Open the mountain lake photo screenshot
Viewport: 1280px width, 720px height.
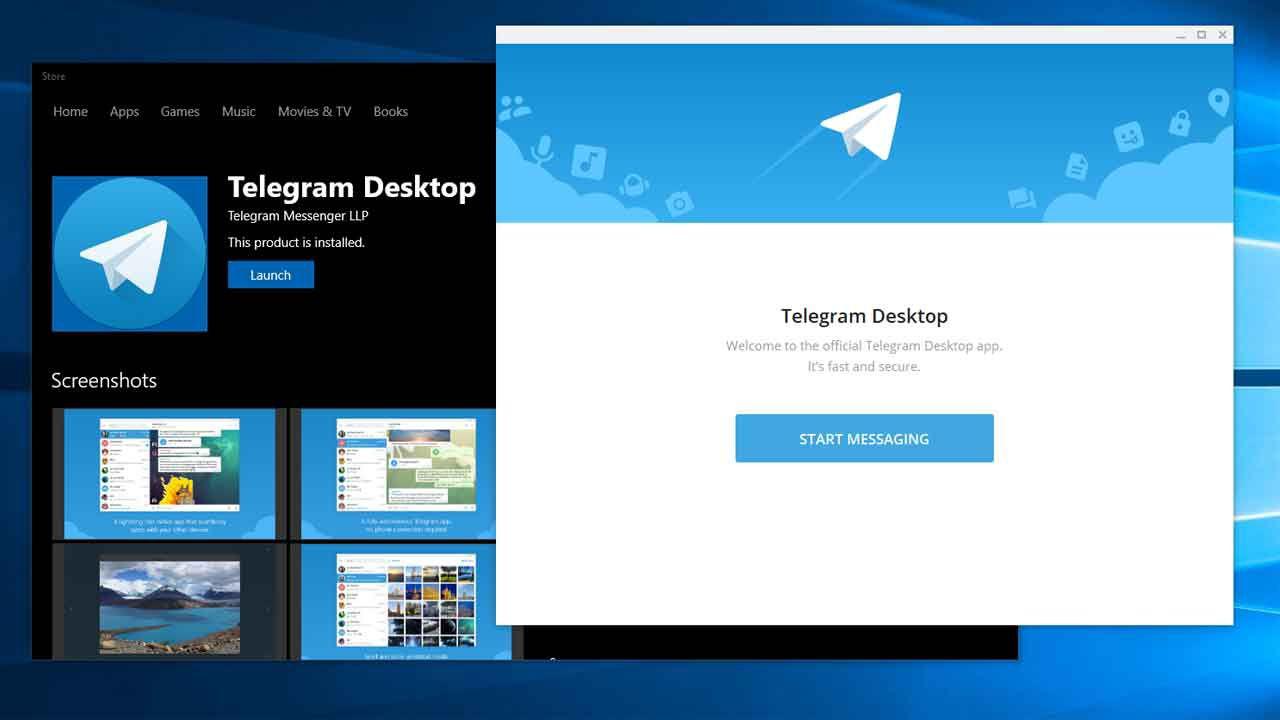(169, 601)
